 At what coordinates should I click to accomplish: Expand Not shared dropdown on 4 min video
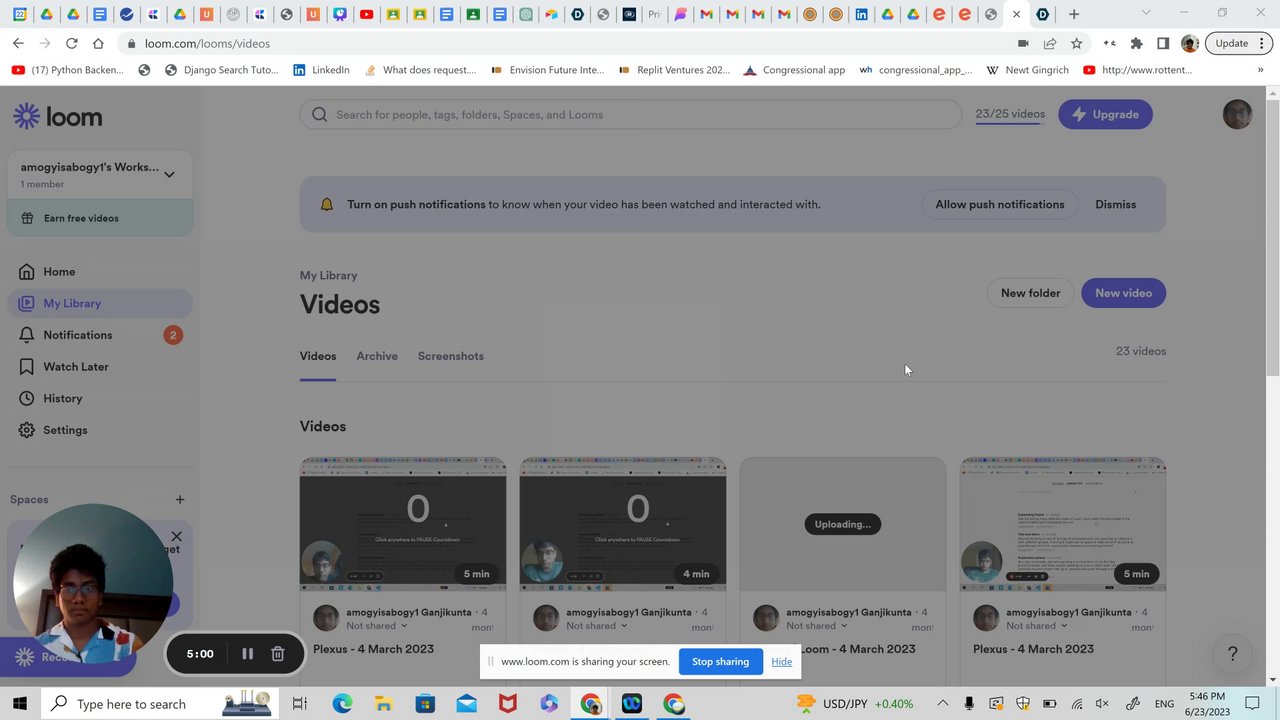[x=597, y=626]
